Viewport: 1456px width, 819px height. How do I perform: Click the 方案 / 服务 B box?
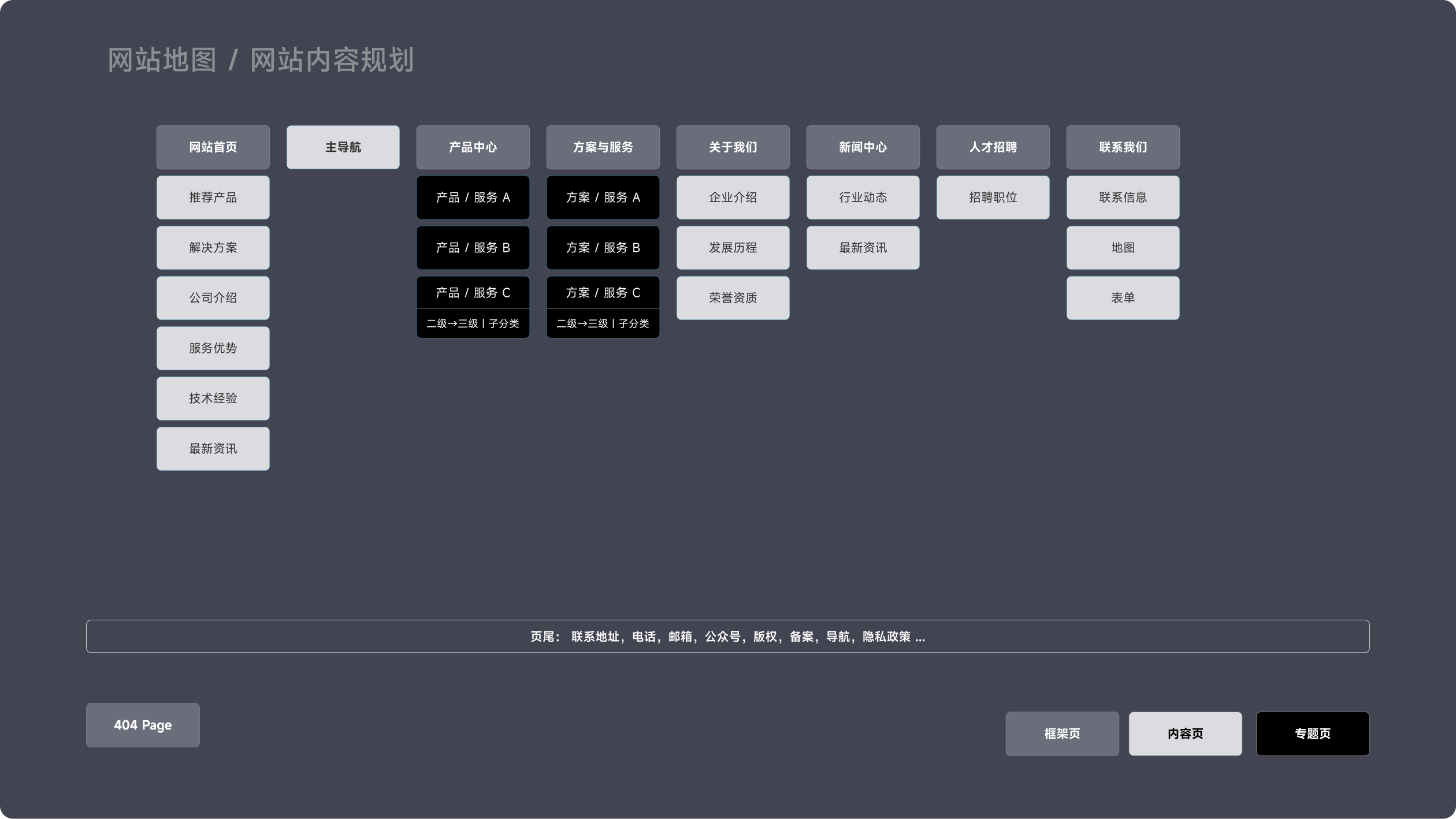pos(603,248)
